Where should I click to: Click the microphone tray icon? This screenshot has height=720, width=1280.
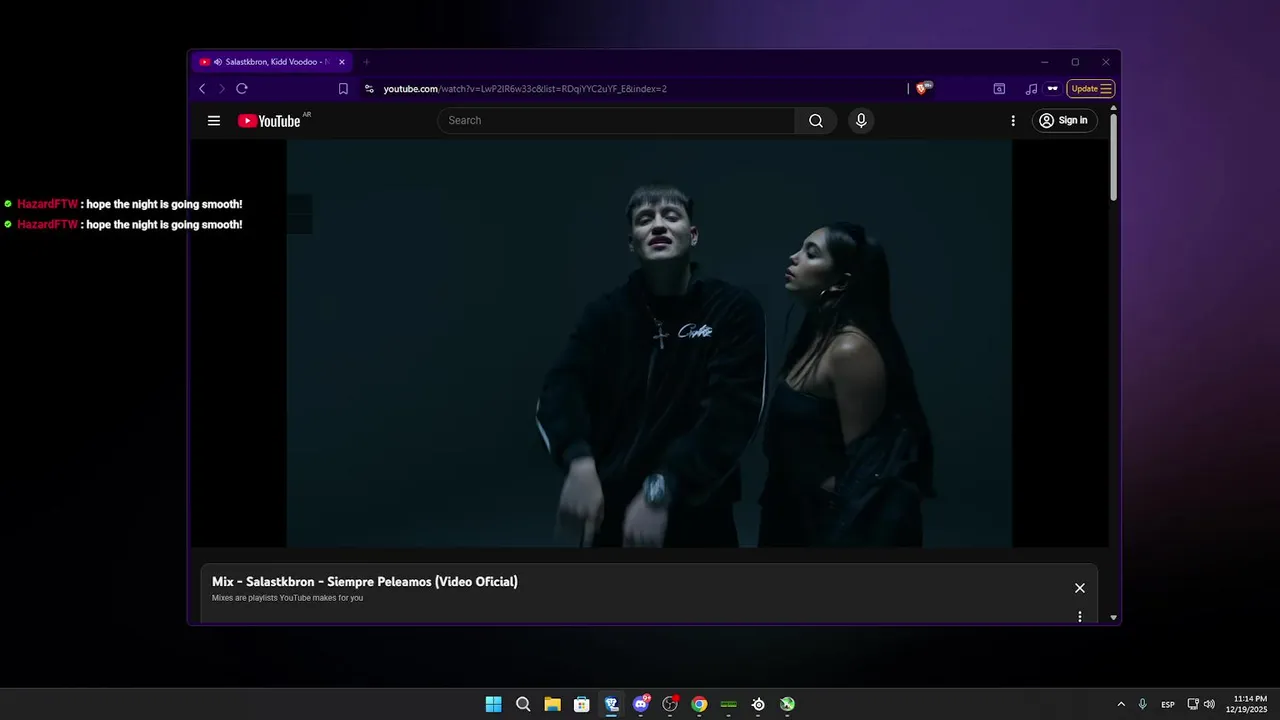pos(1142,704)
